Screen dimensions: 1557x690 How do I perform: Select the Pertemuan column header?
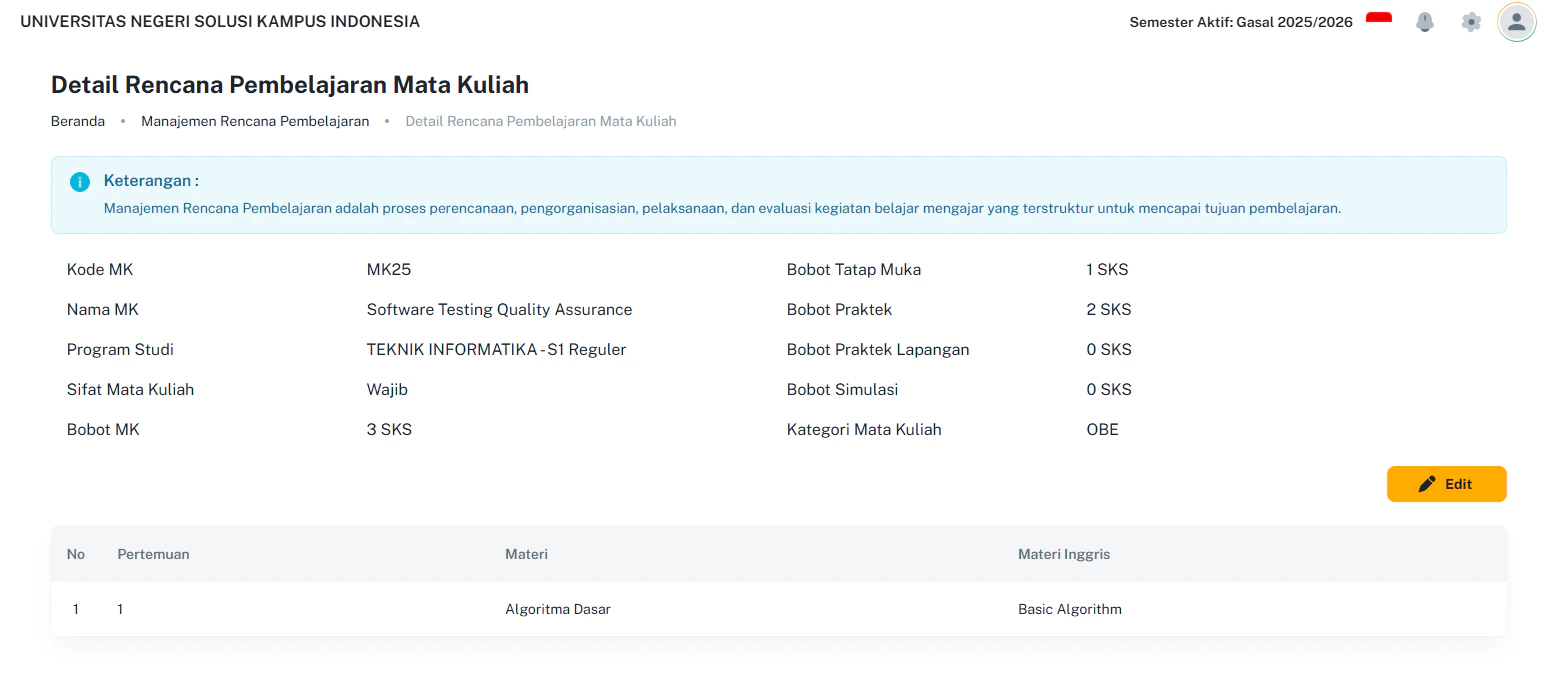(x=152, y=554)
